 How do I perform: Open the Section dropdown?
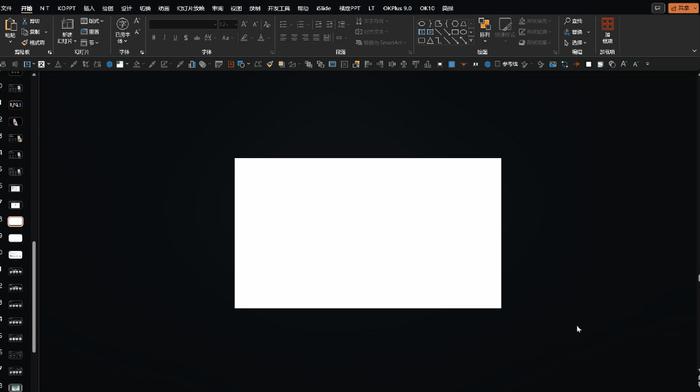pos(90,42)
